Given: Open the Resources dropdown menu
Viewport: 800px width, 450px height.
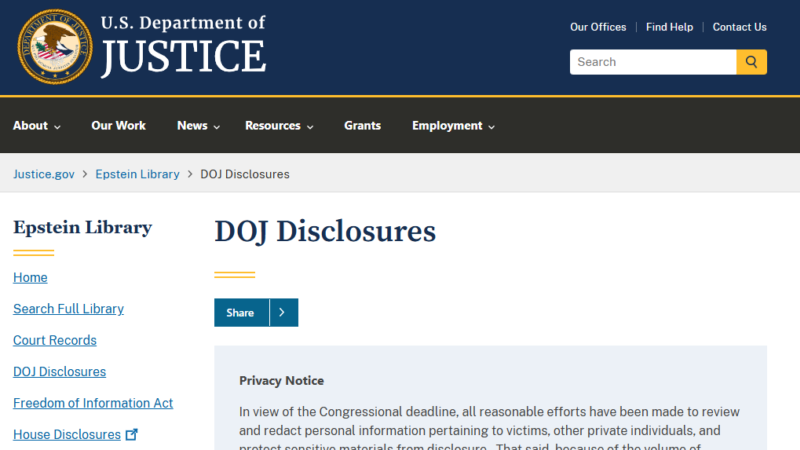Looking at the screenshot, I should point(279,126).
